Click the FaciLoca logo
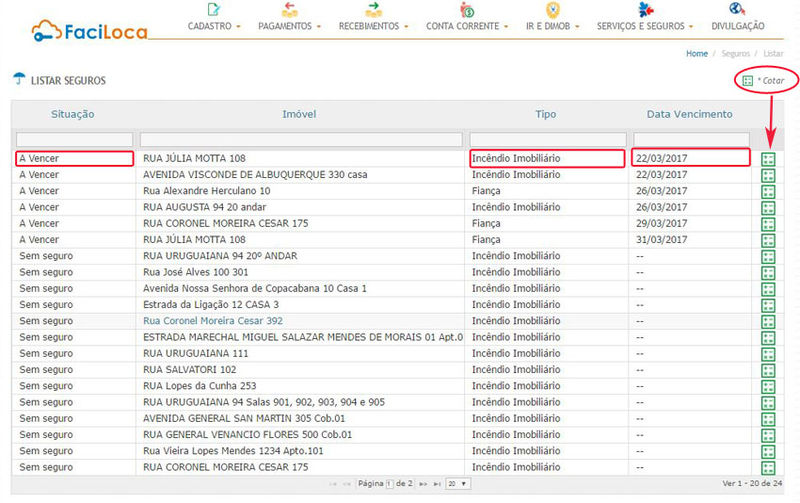Screen dimensions: 800x503 pyautogui.click(x=89, y=30)
